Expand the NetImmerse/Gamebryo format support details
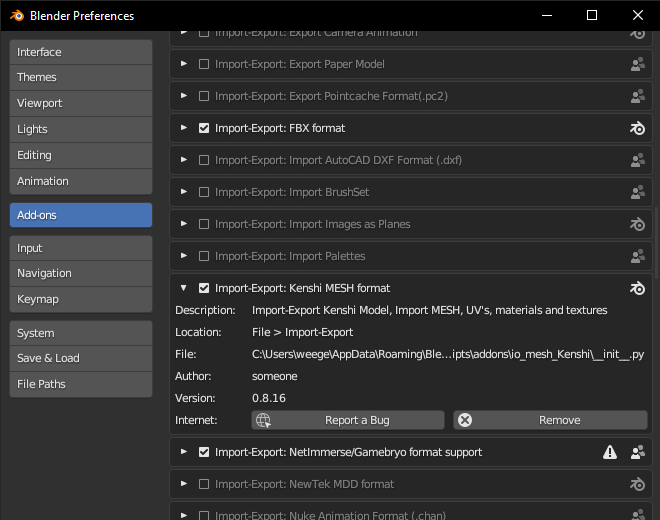Image resolution: width=660 pixels, height=520 pixels. [184, 452]
